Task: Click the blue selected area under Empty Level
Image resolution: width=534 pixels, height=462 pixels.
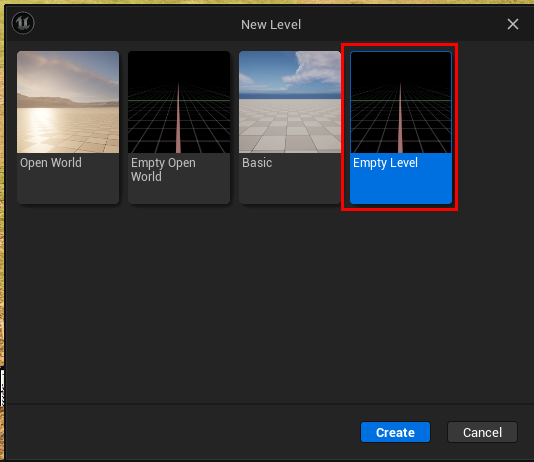Action: pos(401,187)
